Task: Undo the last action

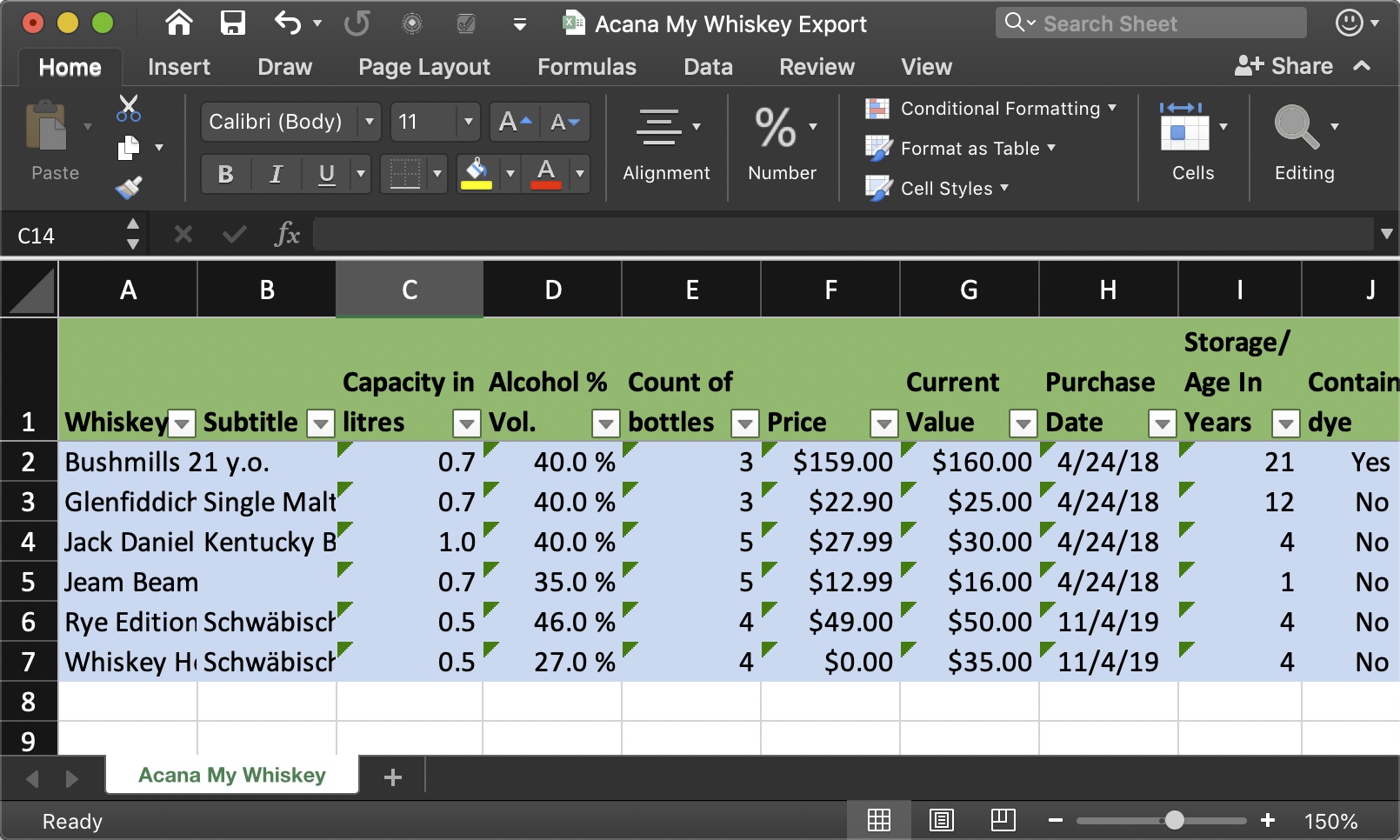Action: [288, 23]
